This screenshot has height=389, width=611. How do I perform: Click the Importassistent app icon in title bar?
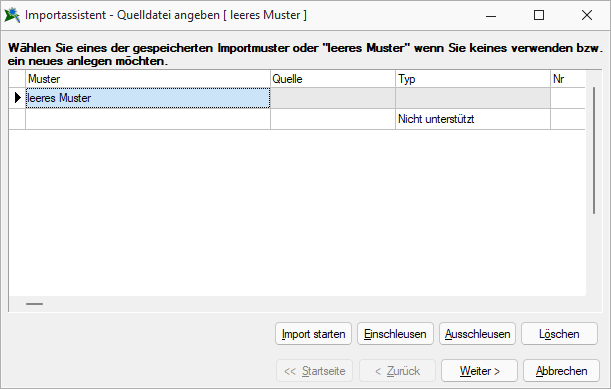click(x=12, y=15)
